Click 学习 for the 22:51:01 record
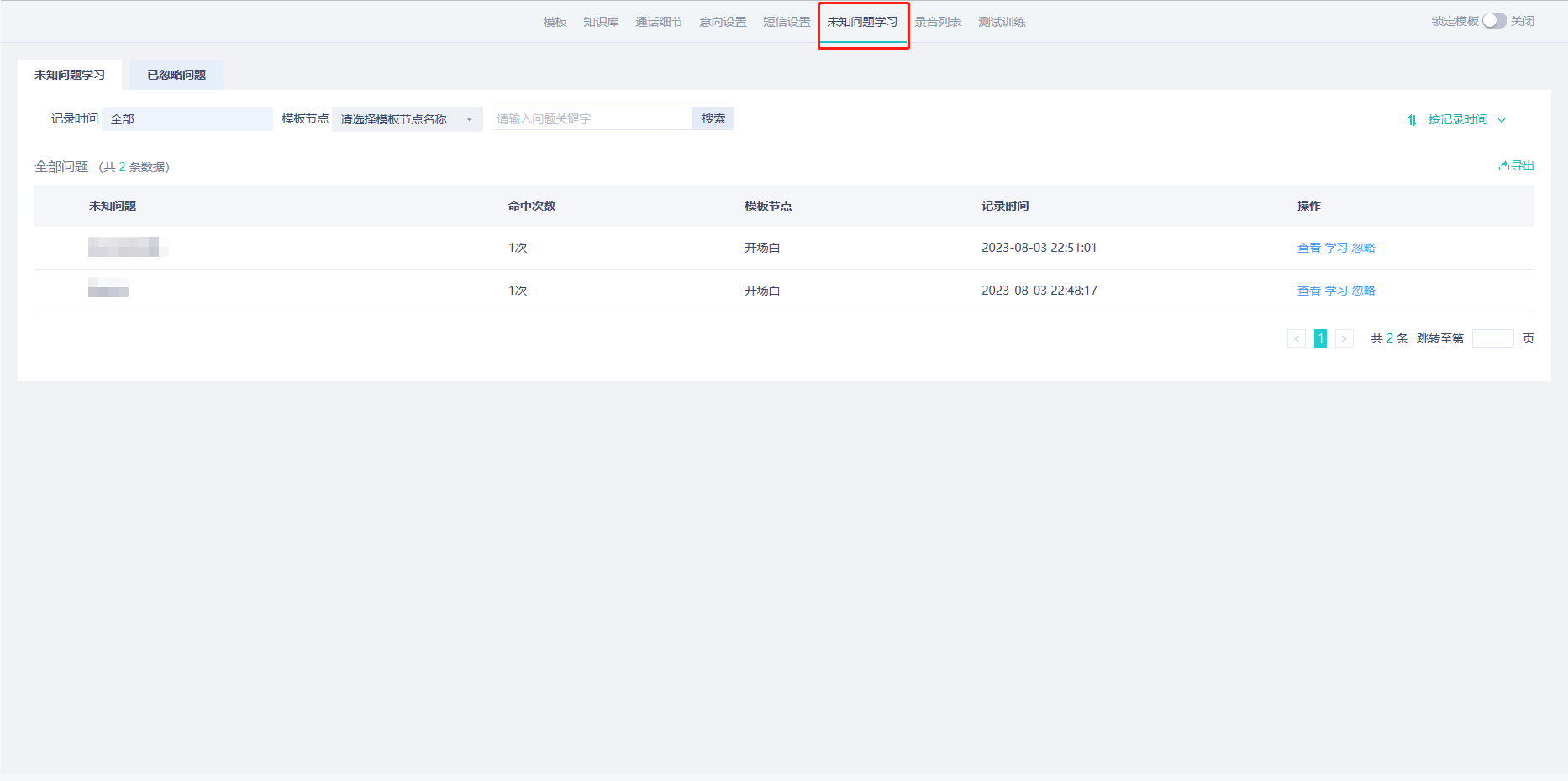Image resolution: width=1568 pixels, height=781 pixels. pos(1336,248)
